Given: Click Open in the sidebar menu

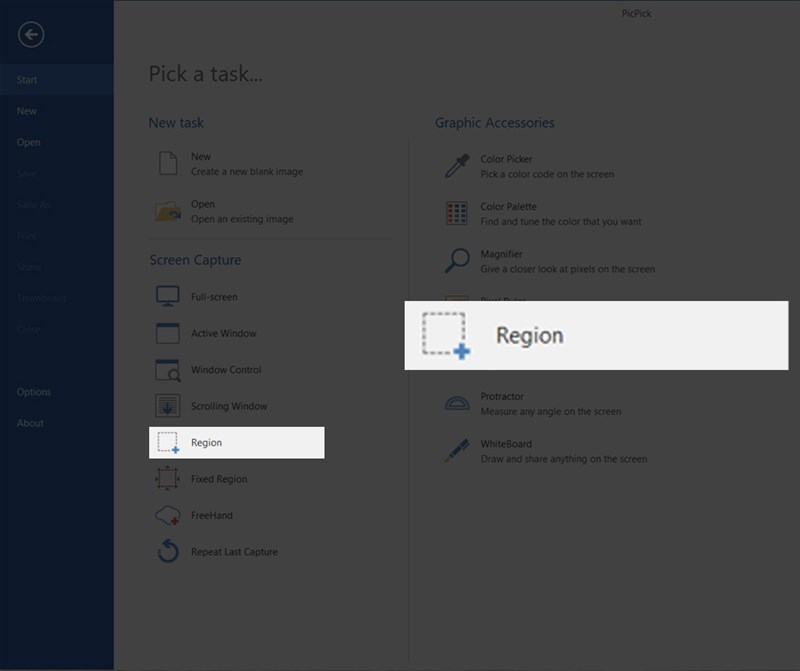Looking at the screenshot, I should click(x=29, y=142).
